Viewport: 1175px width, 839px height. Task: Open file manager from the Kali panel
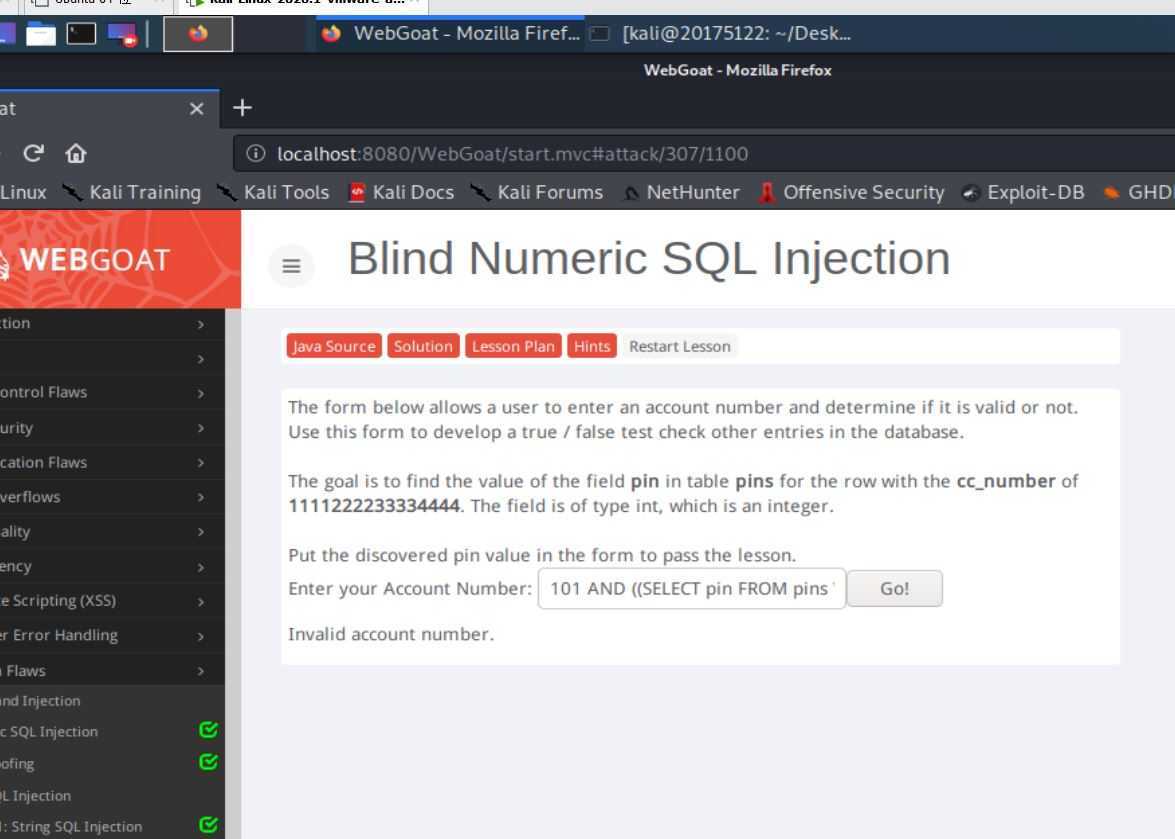40,34
